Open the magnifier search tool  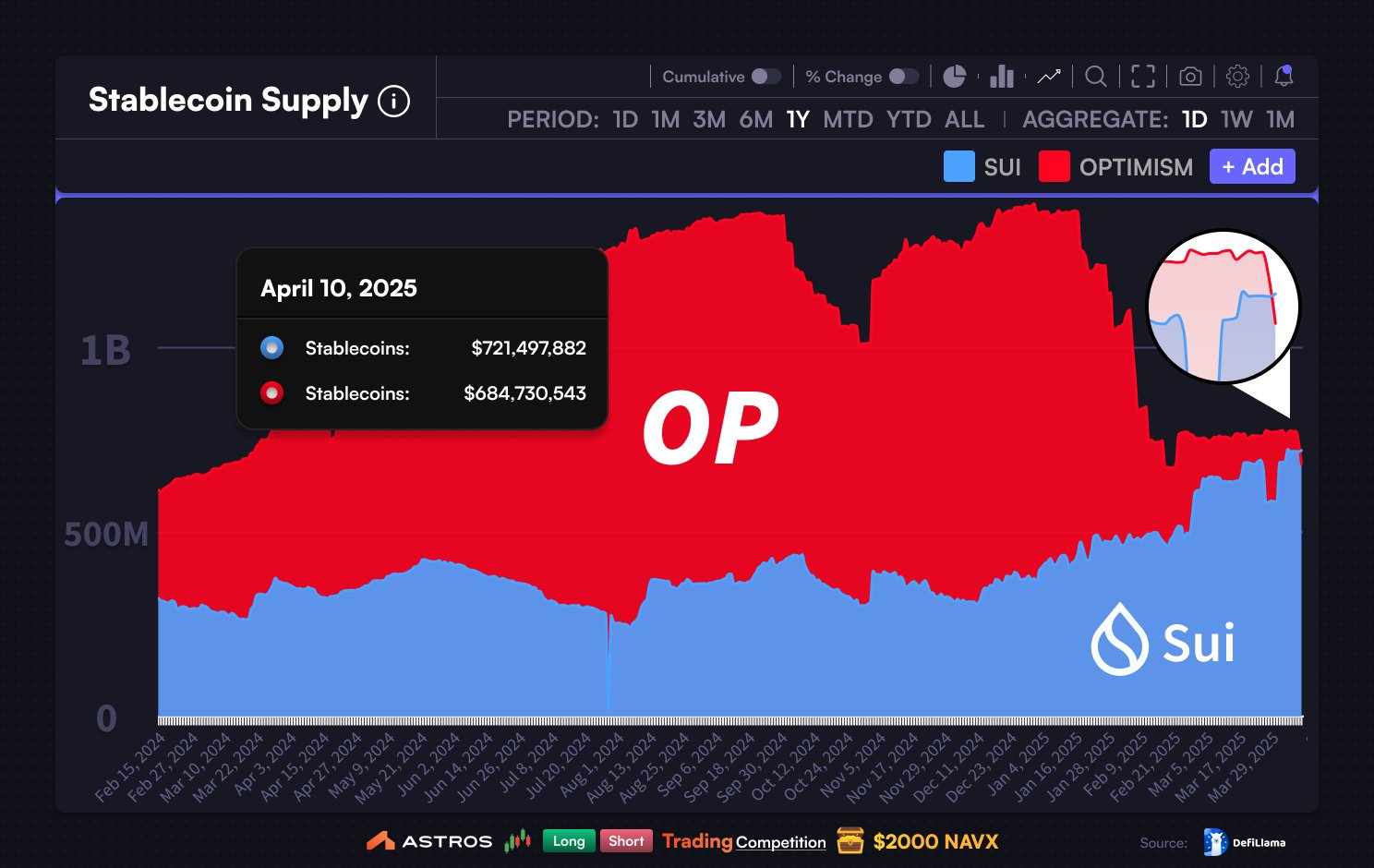click(x=1095, y=77)
